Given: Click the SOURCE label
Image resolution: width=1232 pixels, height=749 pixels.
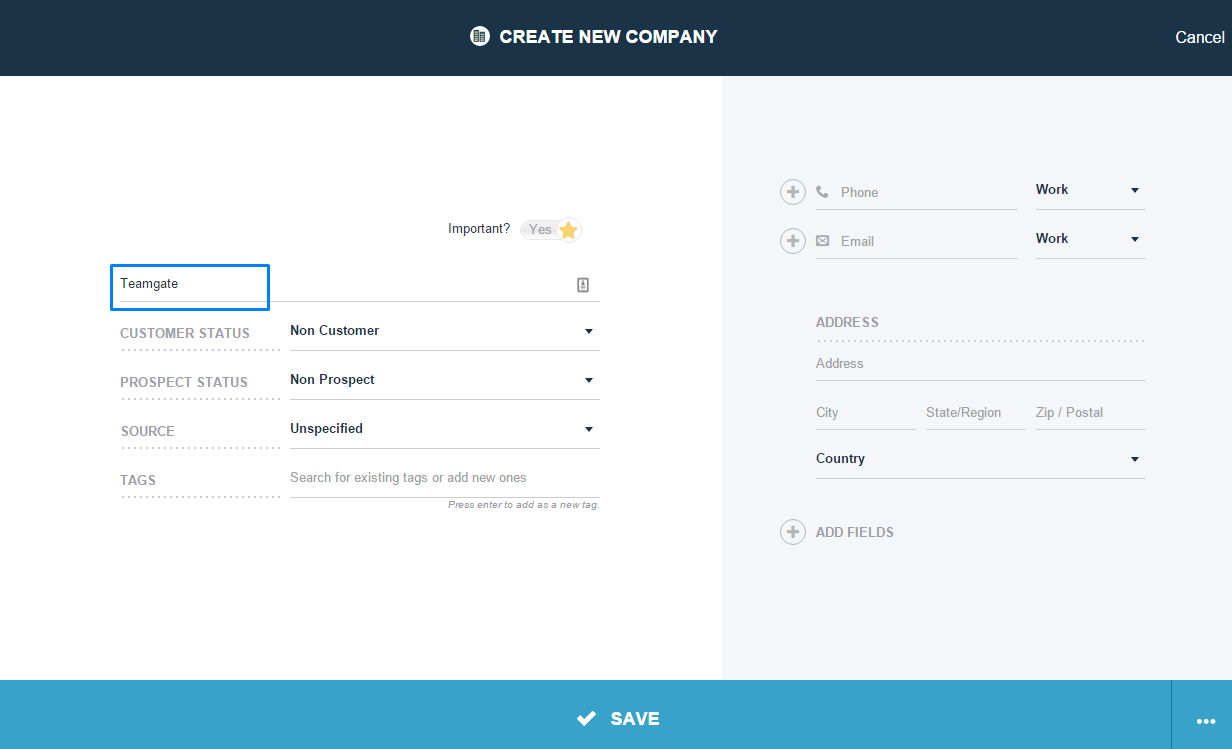Looking at the screenshot, I should point(147,431).
